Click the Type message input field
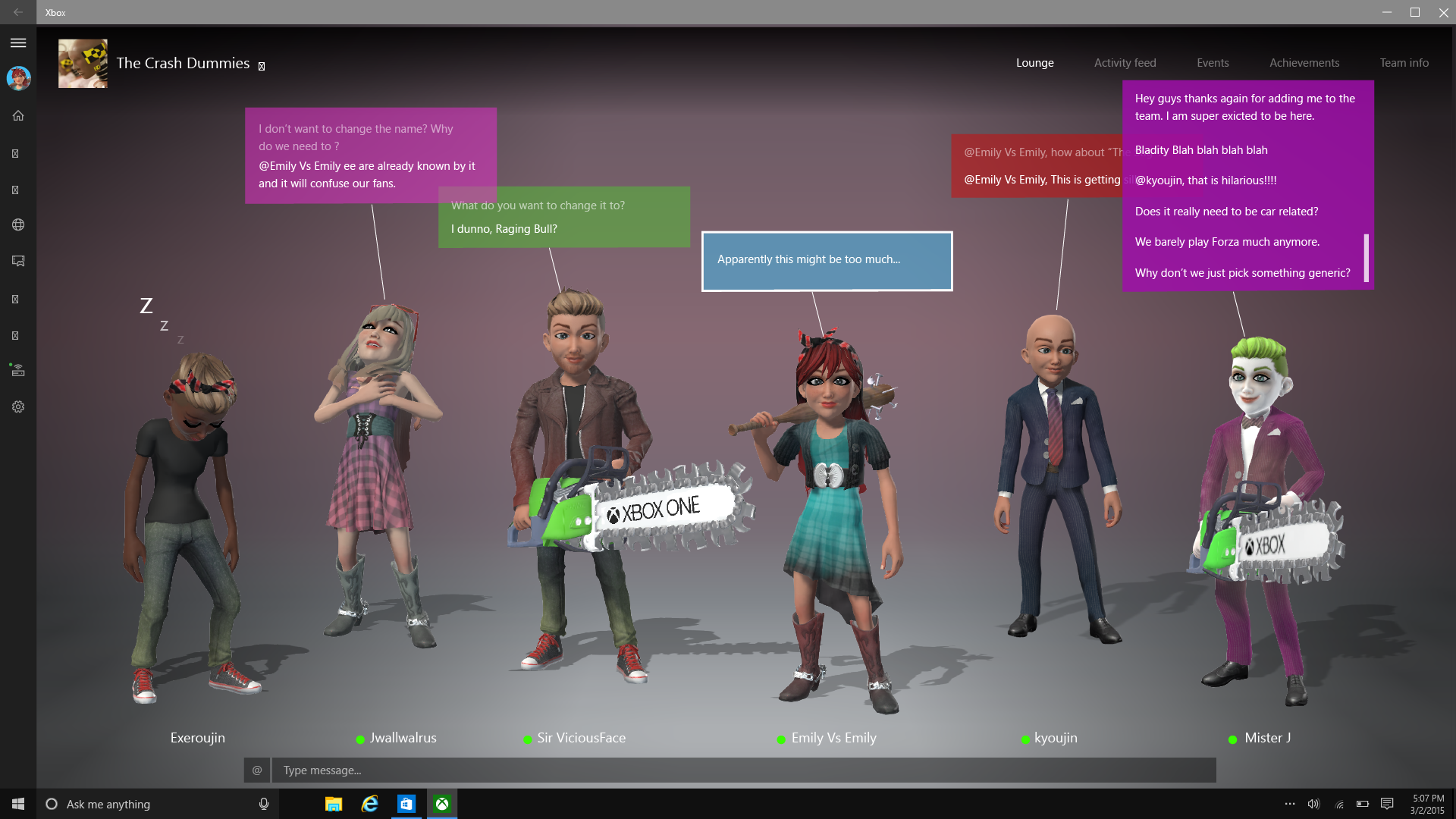 click(x=744, y=770)
